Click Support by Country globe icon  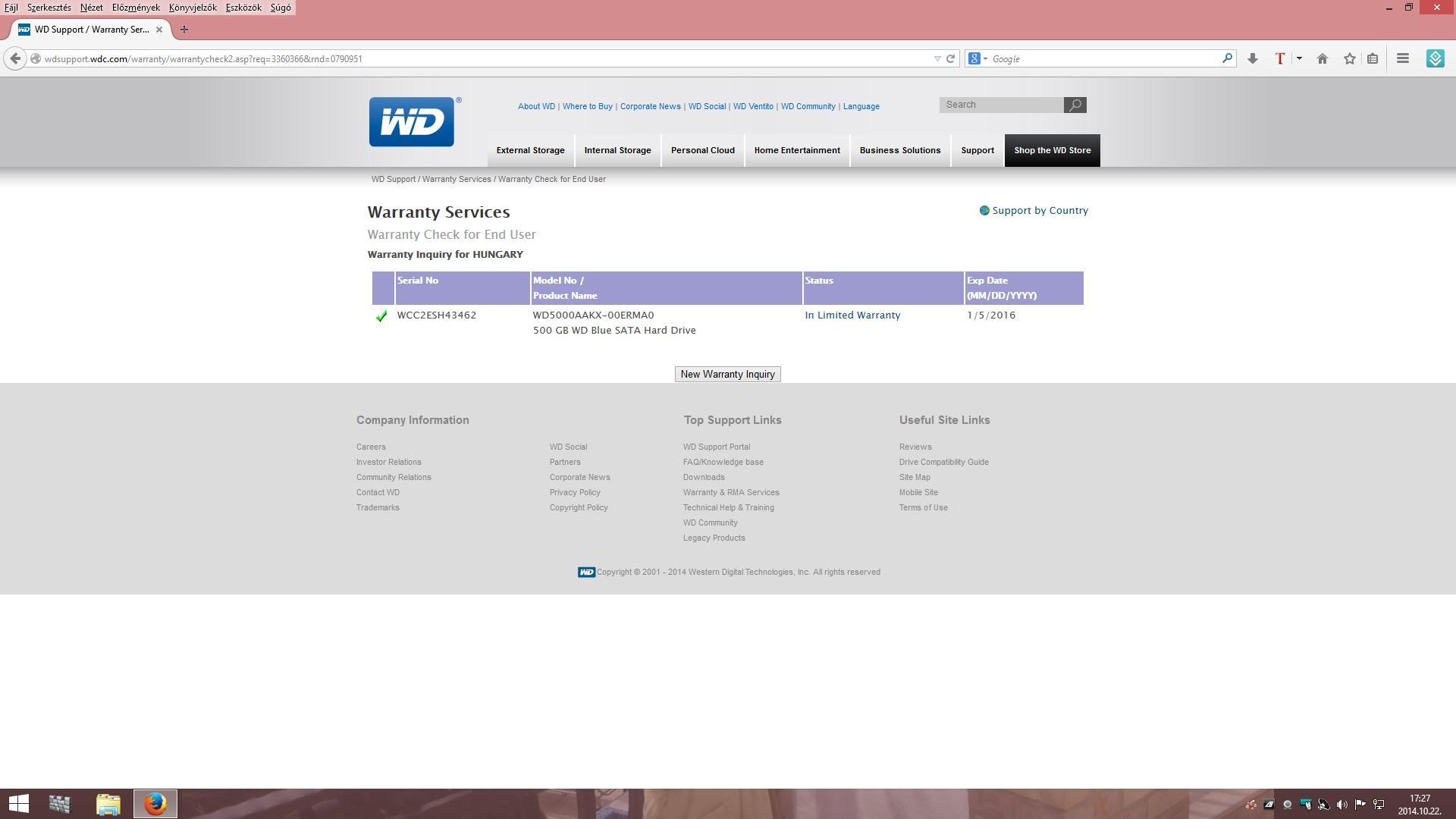(x=984, y=211)
